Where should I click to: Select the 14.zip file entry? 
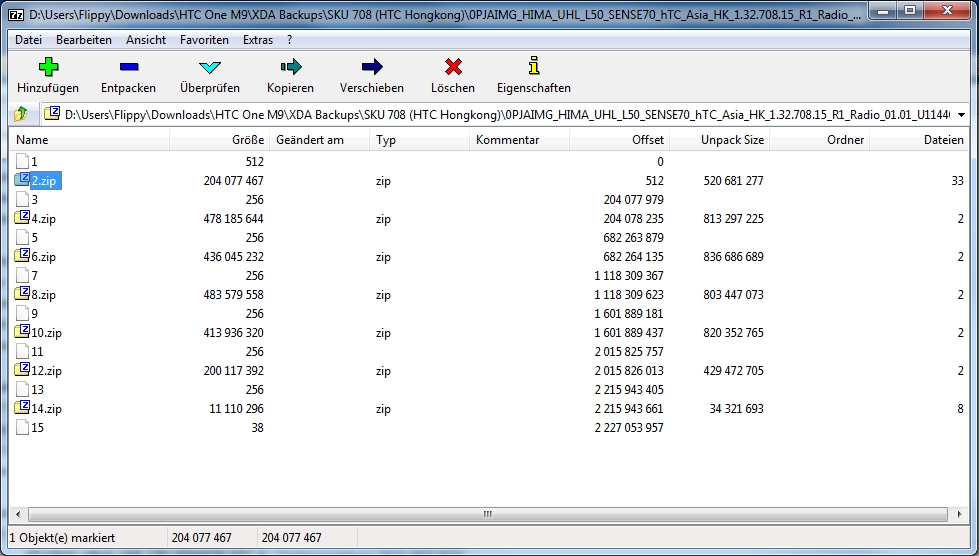[46, 409]
